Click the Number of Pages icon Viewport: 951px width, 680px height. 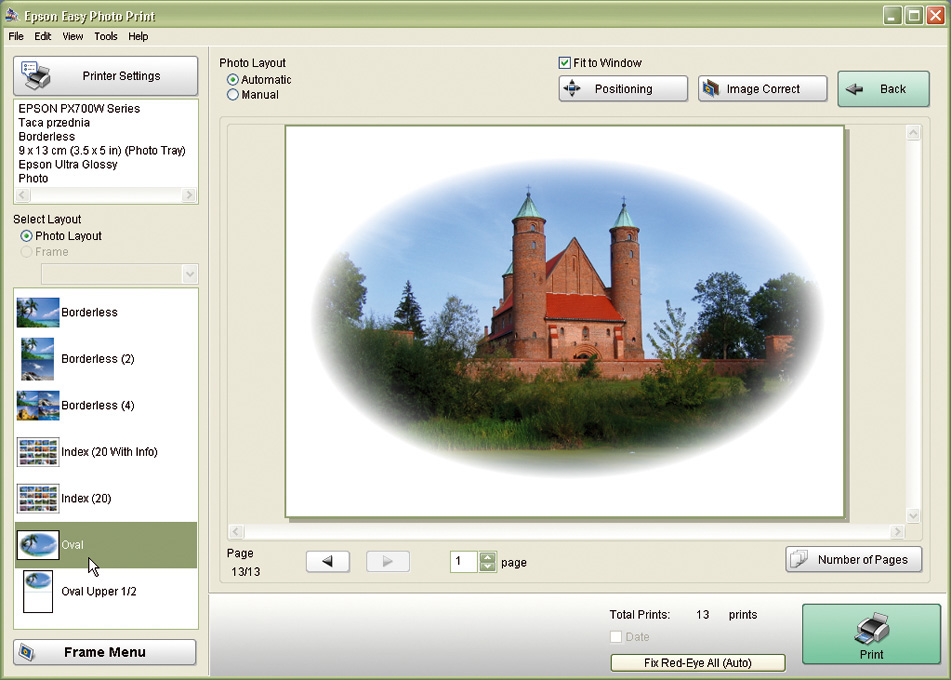(799, 559)
